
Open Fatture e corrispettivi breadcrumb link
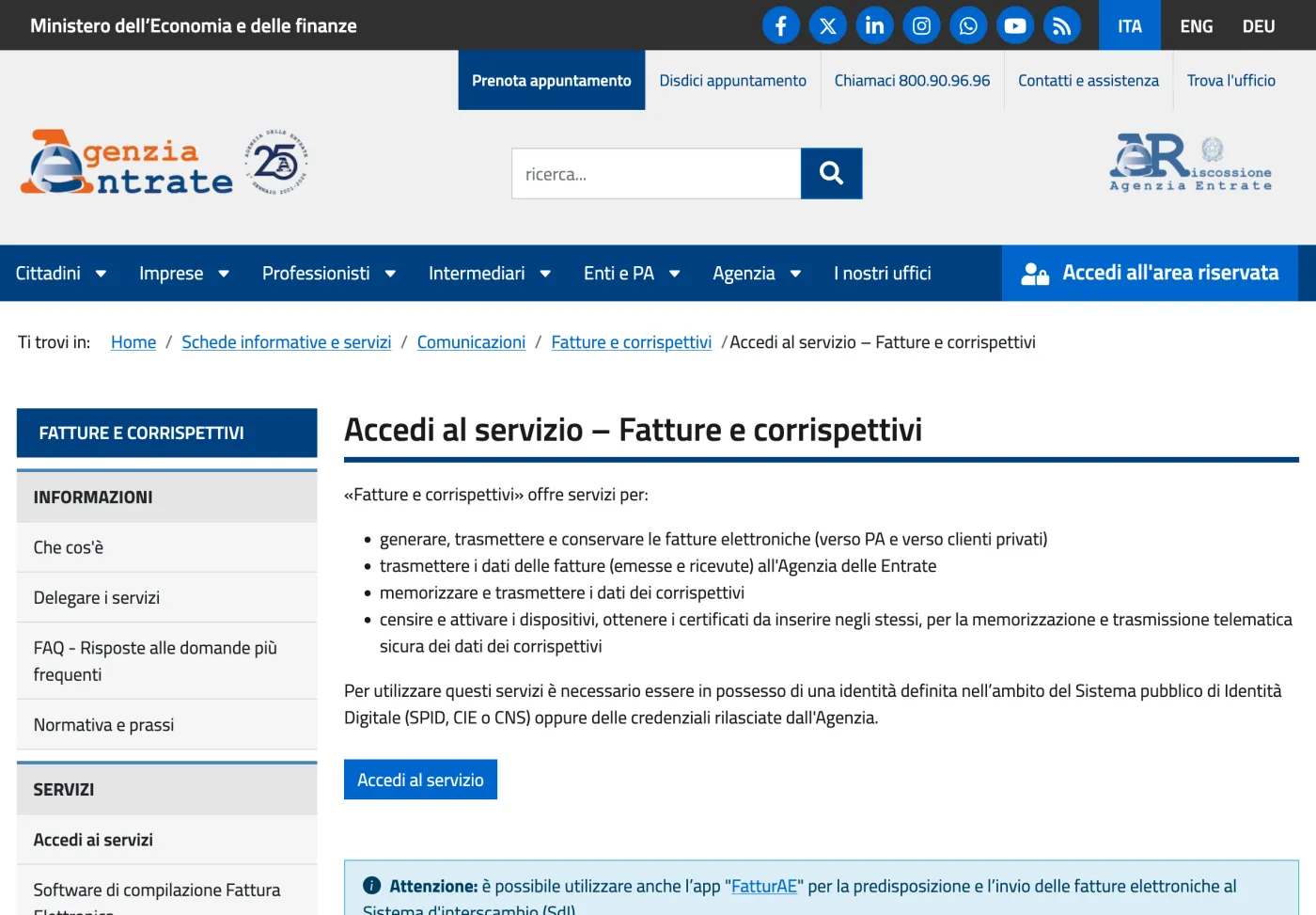632,342
